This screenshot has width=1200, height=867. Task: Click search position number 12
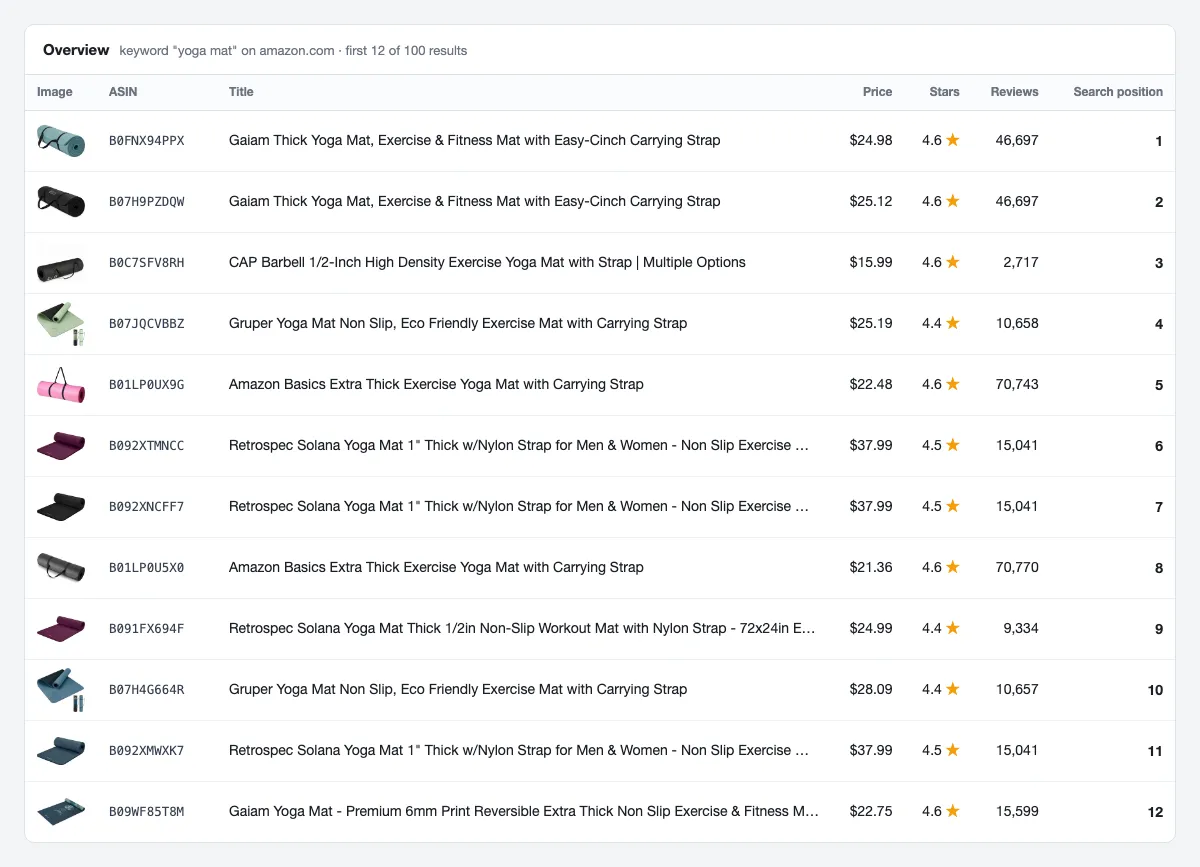[x=1155, y=812]
